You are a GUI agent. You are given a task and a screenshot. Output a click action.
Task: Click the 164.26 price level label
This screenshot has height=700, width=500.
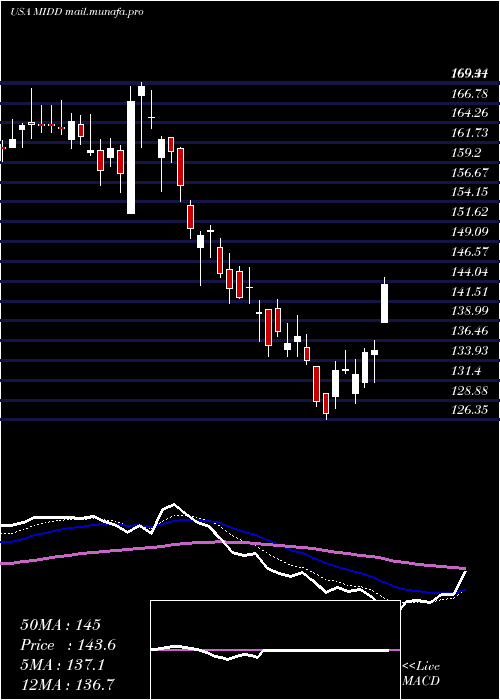tap(470, 113)
